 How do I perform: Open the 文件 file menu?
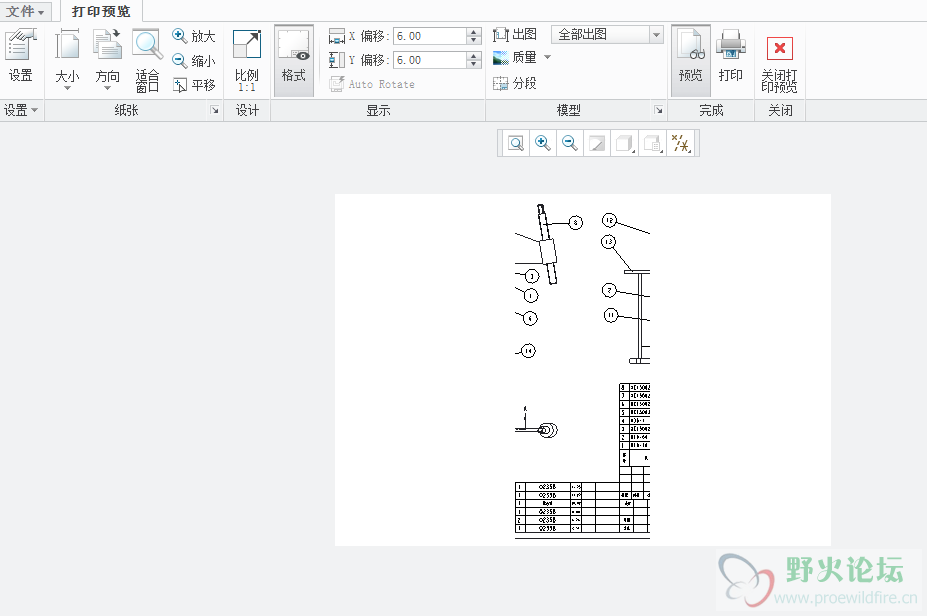pyautogui.click(x=25, y=11)
